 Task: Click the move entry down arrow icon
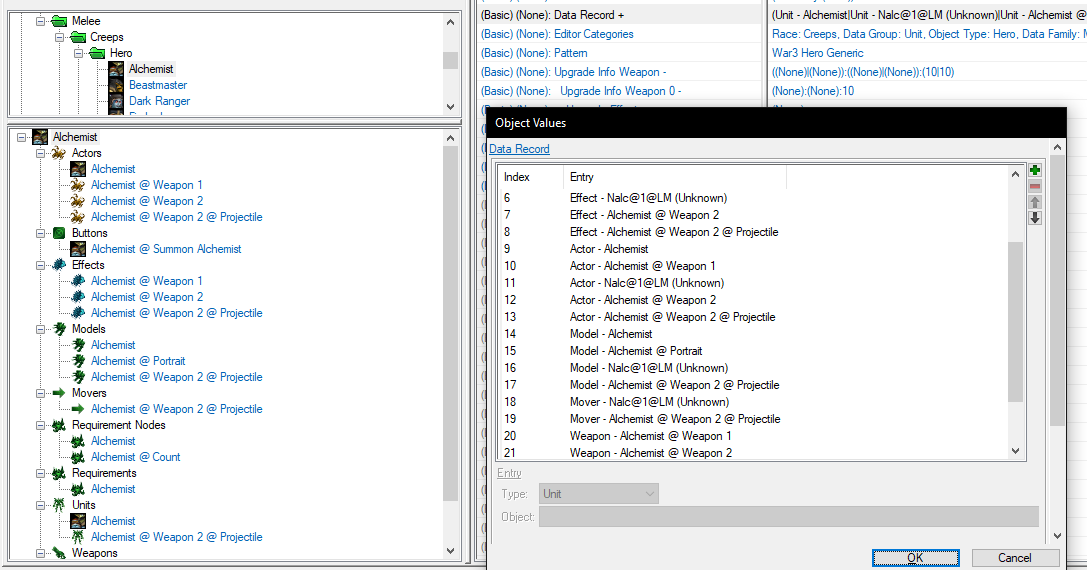(1035, 218)
